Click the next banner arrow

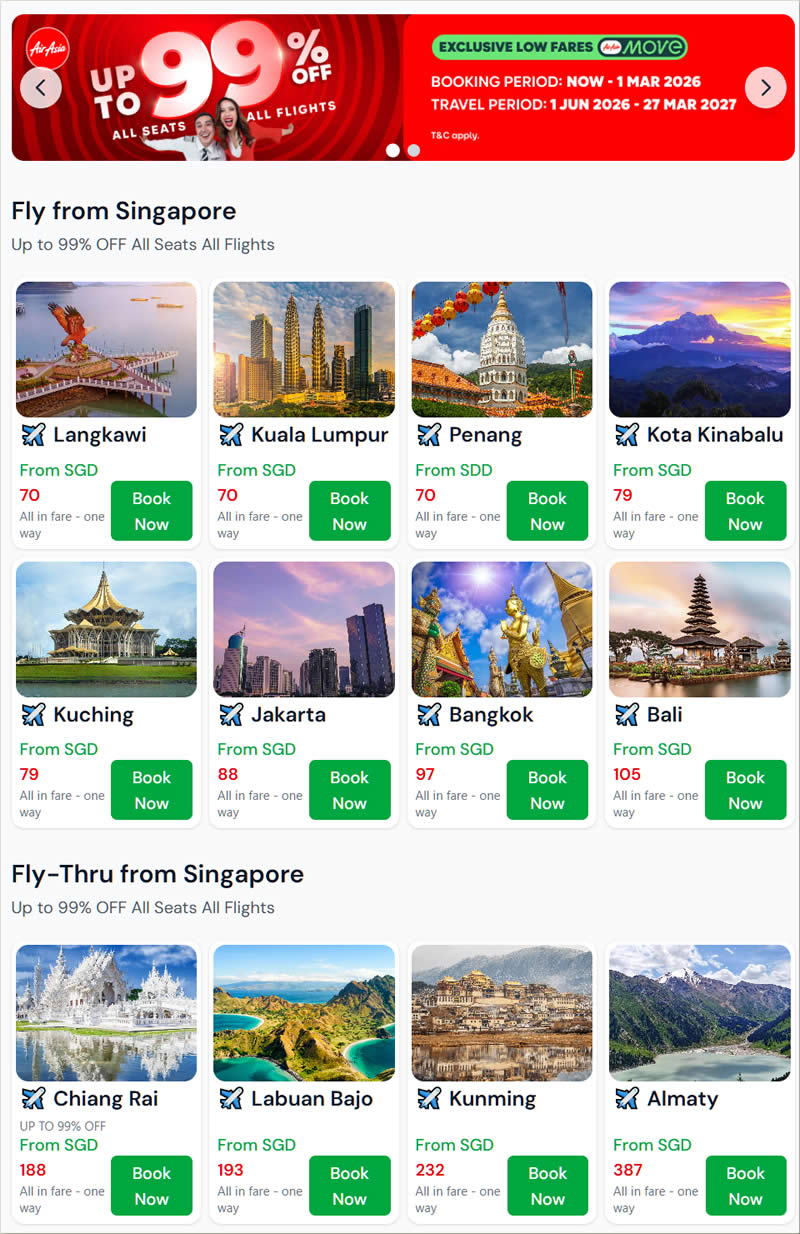[766, 88]
